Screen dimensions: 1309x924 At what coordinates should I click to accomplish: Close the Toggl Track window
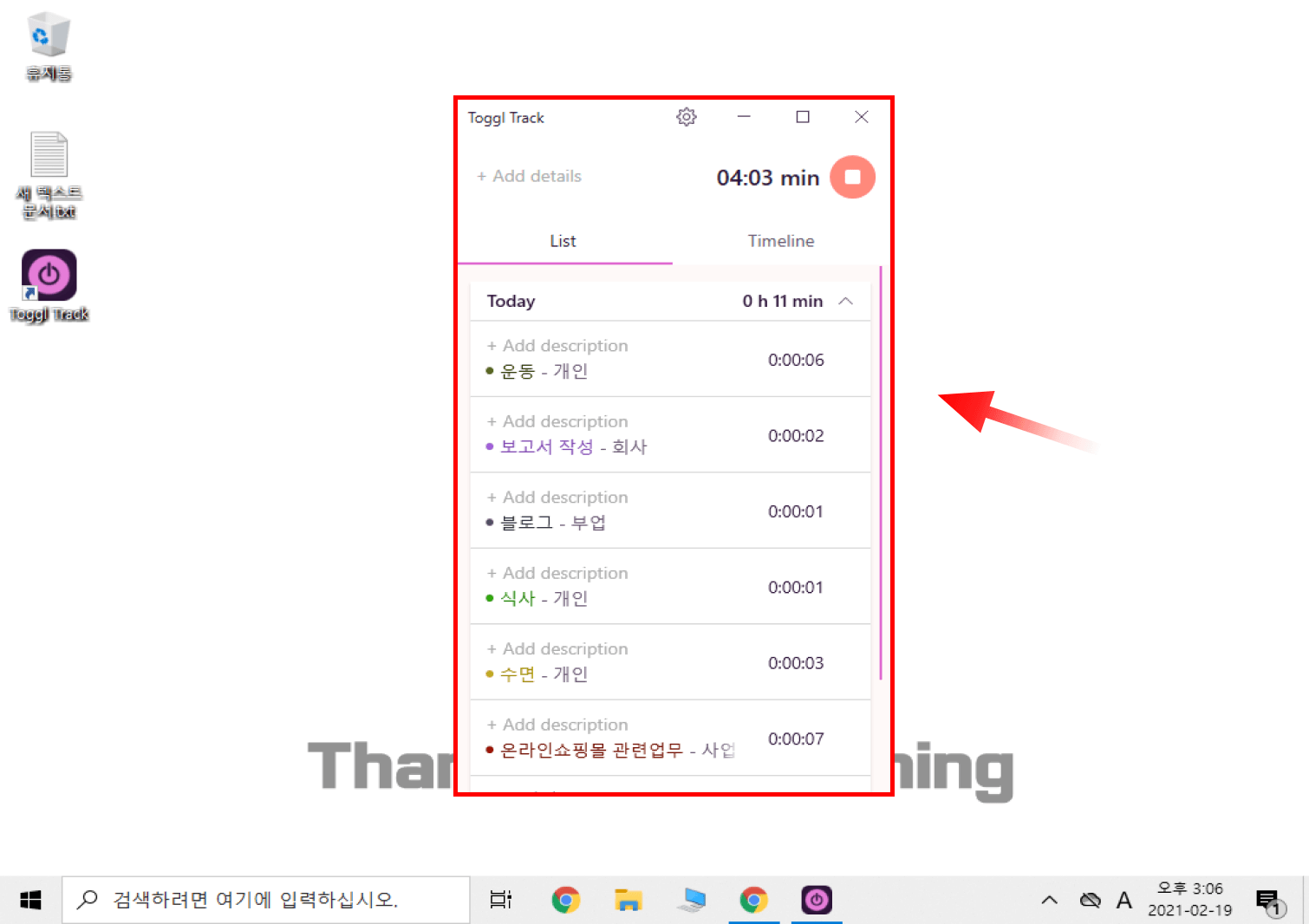(x=862, y=117)
